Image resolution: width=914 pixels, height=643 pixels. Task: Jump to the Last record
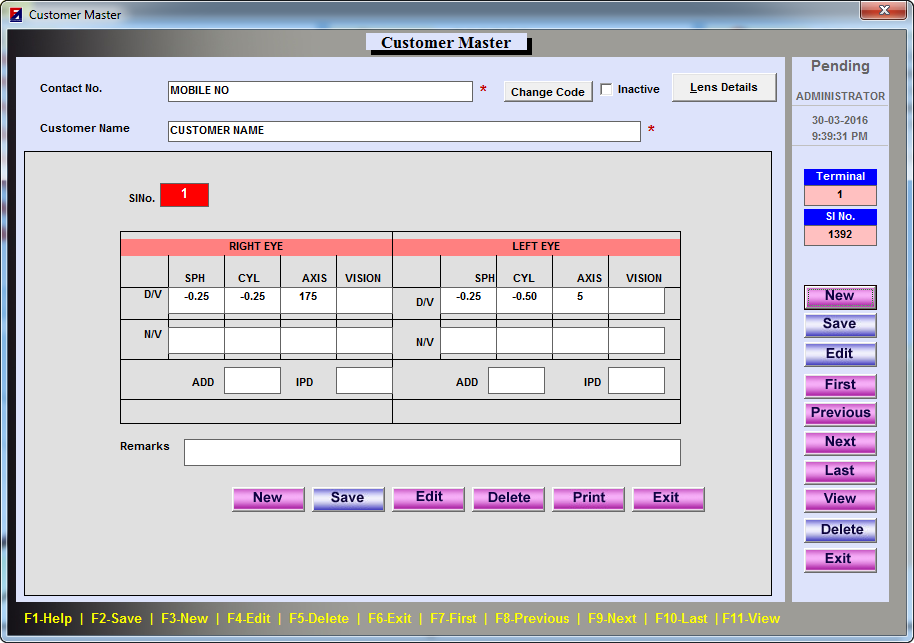pyautogui.click(x=840, y=471)
